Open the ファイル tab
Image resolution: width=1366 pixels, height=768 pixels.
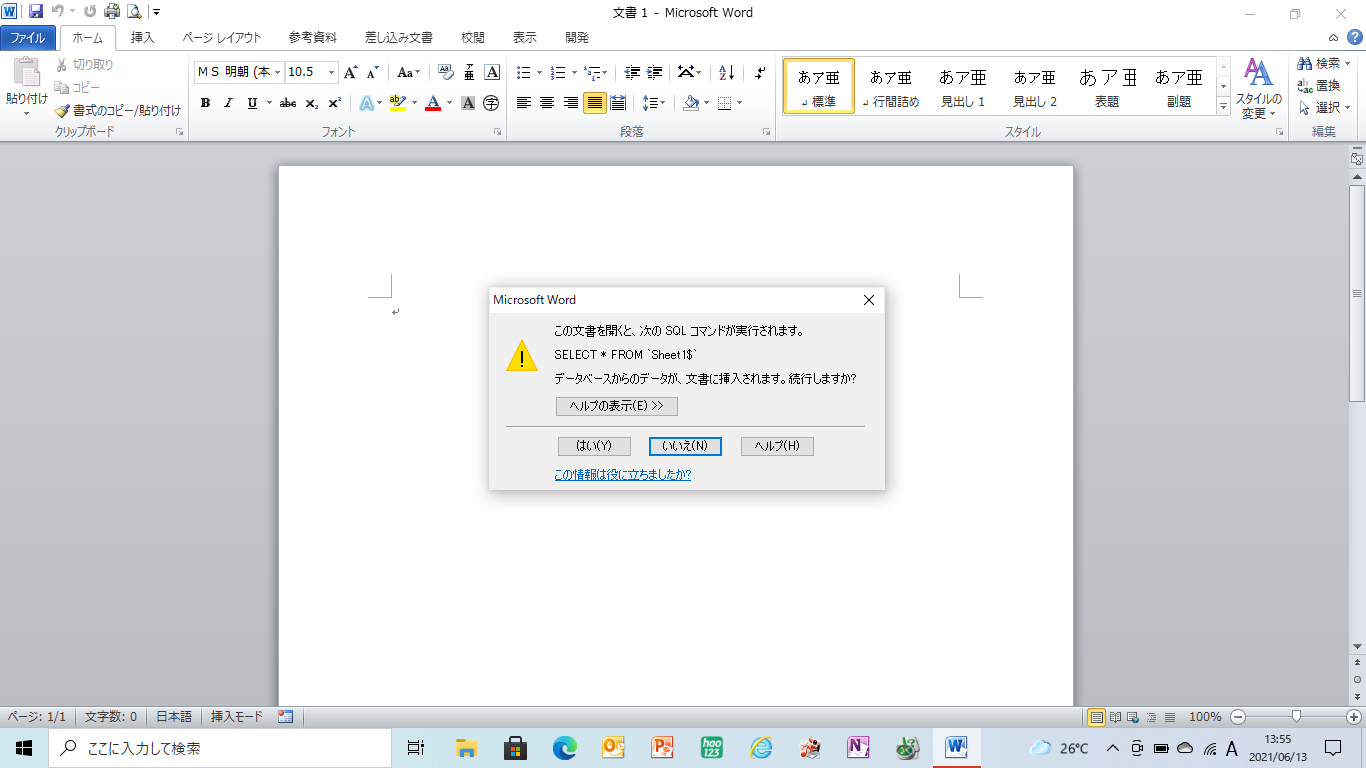coord(28,38)
